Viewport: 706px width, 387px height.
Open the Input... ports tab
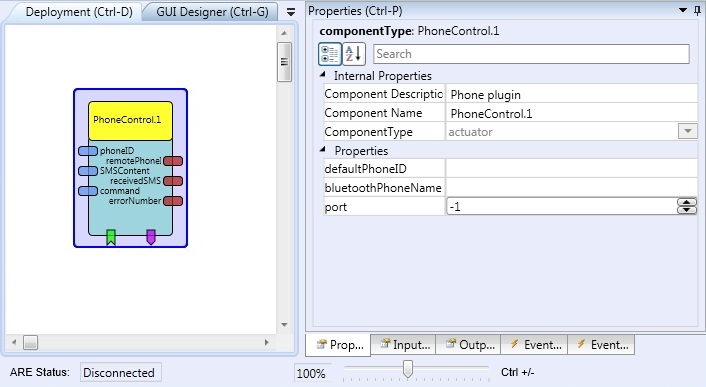pos(403,345)
